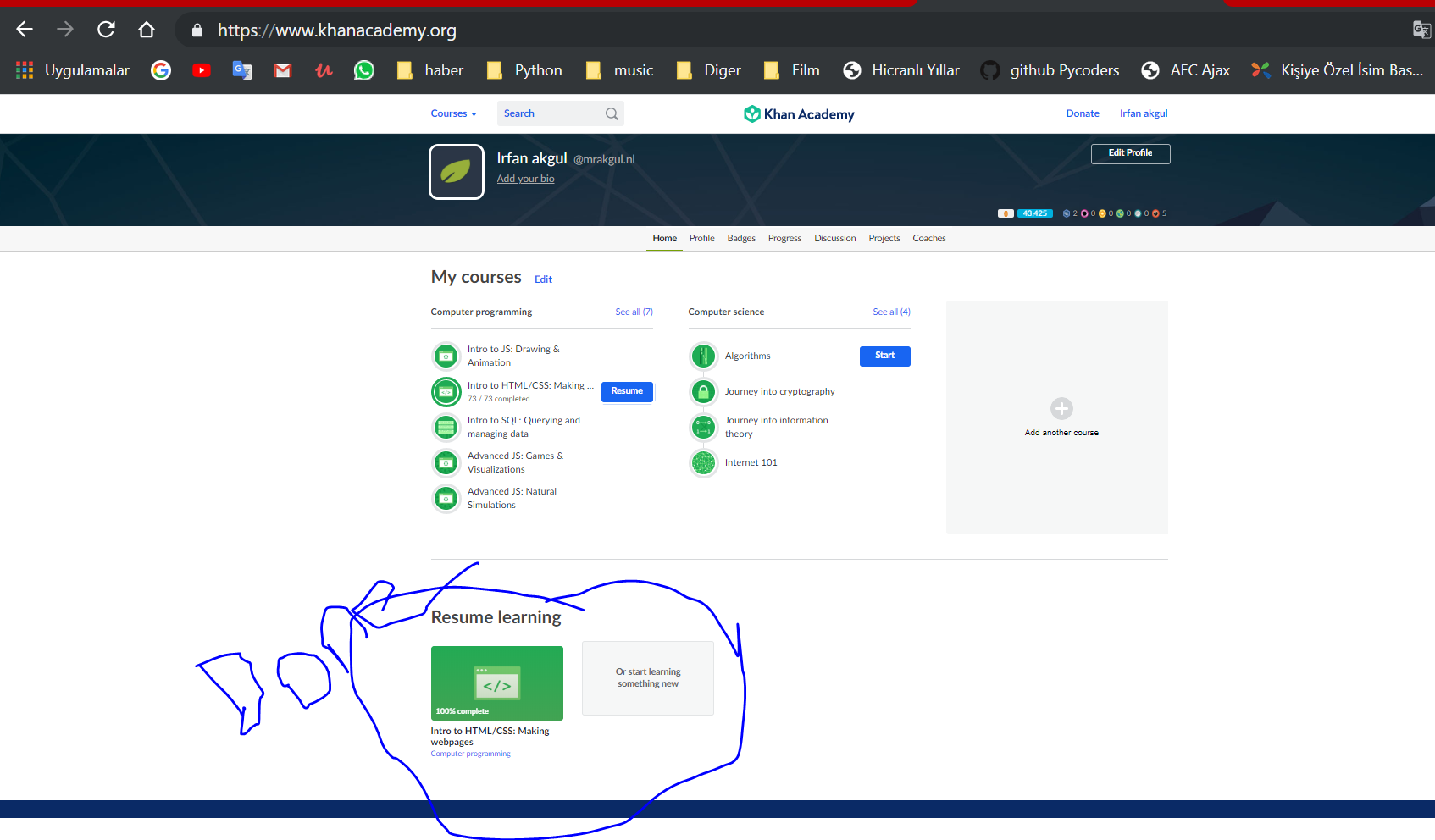Viewport: 1435px width, 840px height.
Task: Open the music bookmark folder
Action: pos(620,70)
